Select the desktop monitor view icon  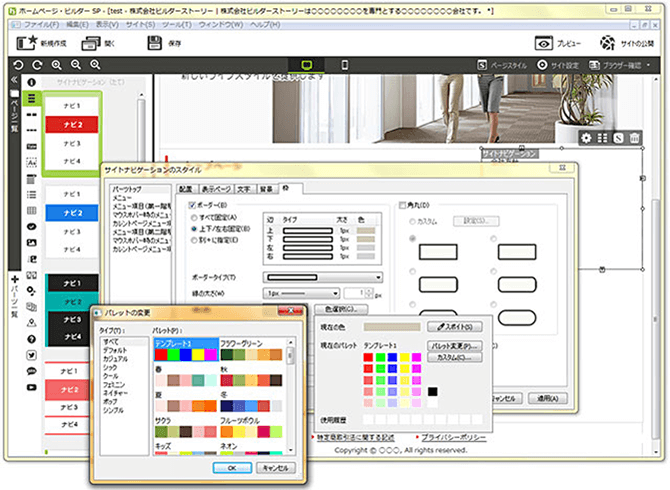coord(307,66)
